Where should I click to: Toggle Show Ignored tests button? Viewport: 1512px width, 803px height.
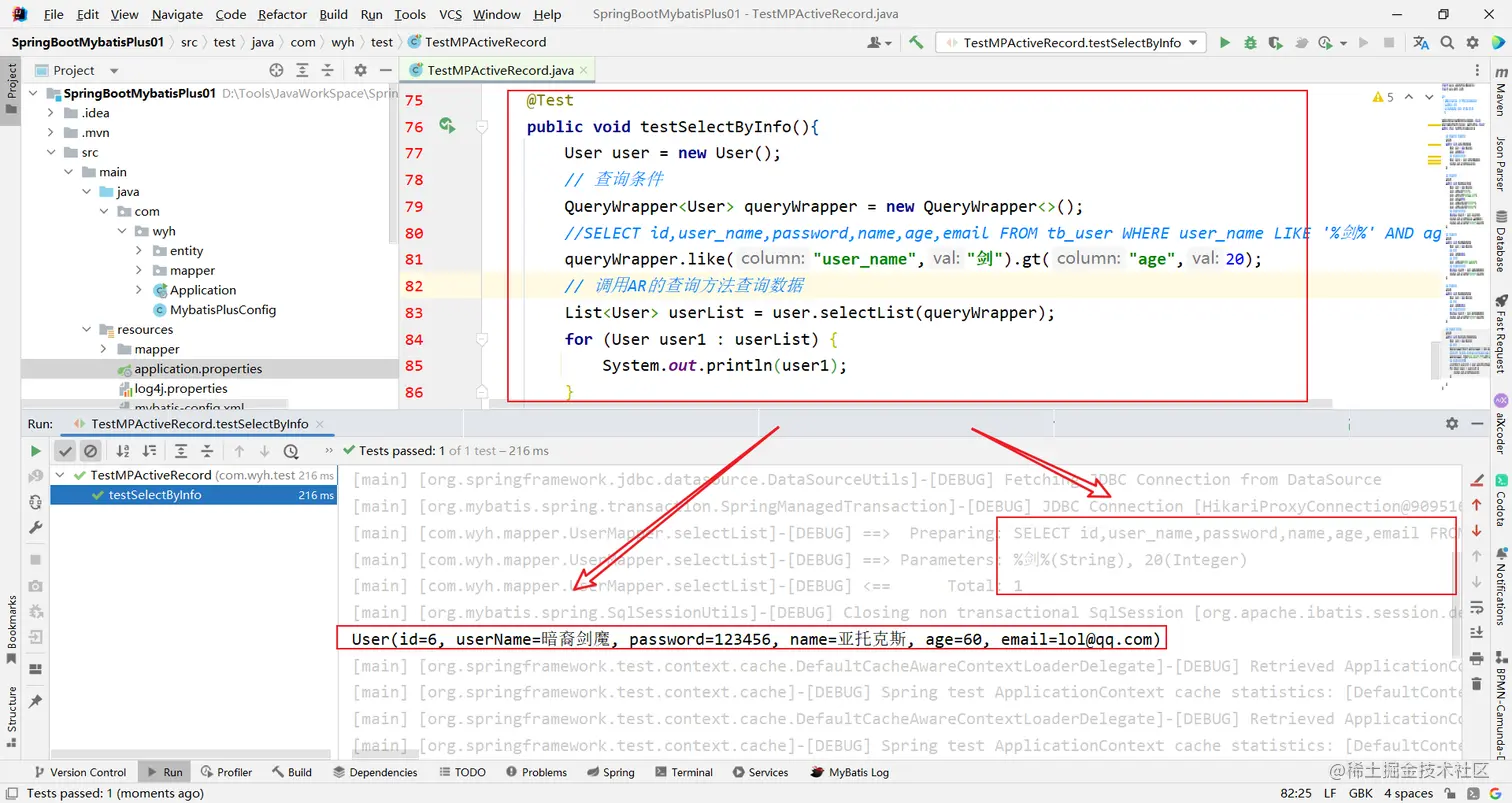[x=90, y=451]
